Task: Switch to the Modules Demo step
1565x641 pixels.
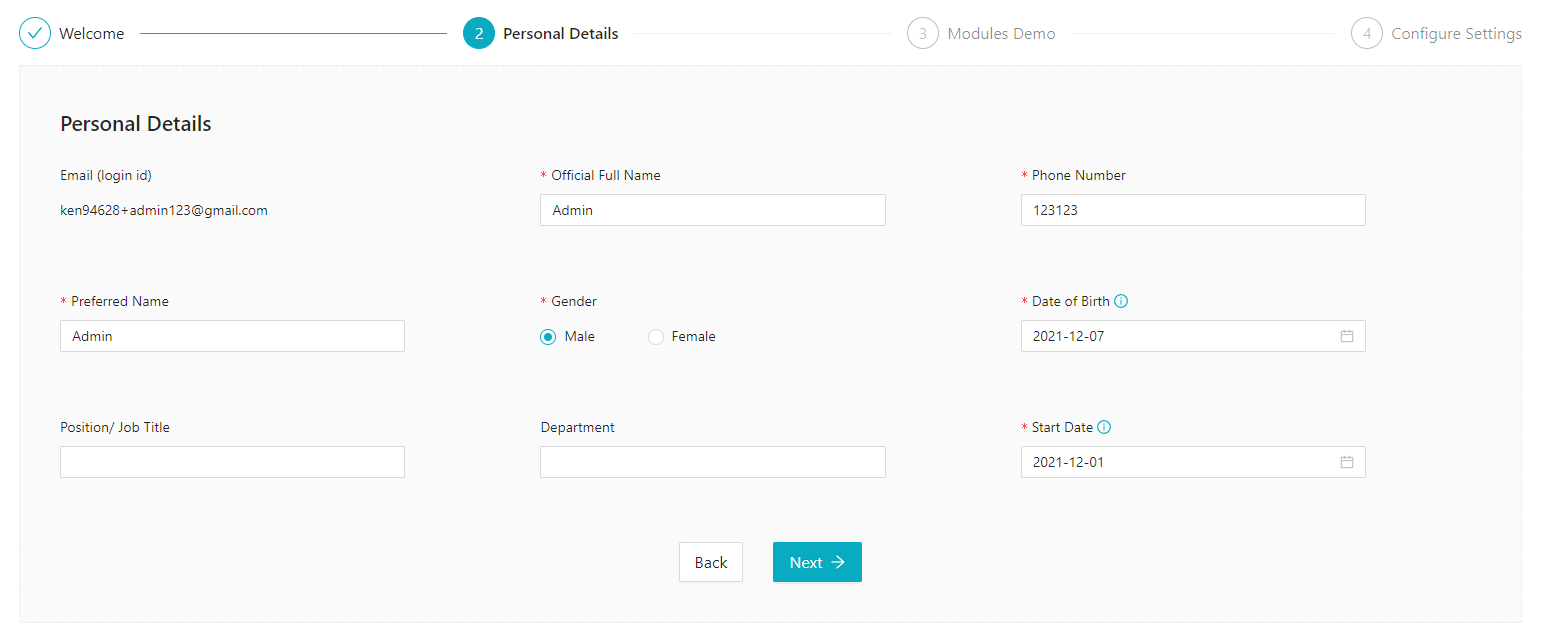Action: pyautogui.click(x=1000, y=32)
